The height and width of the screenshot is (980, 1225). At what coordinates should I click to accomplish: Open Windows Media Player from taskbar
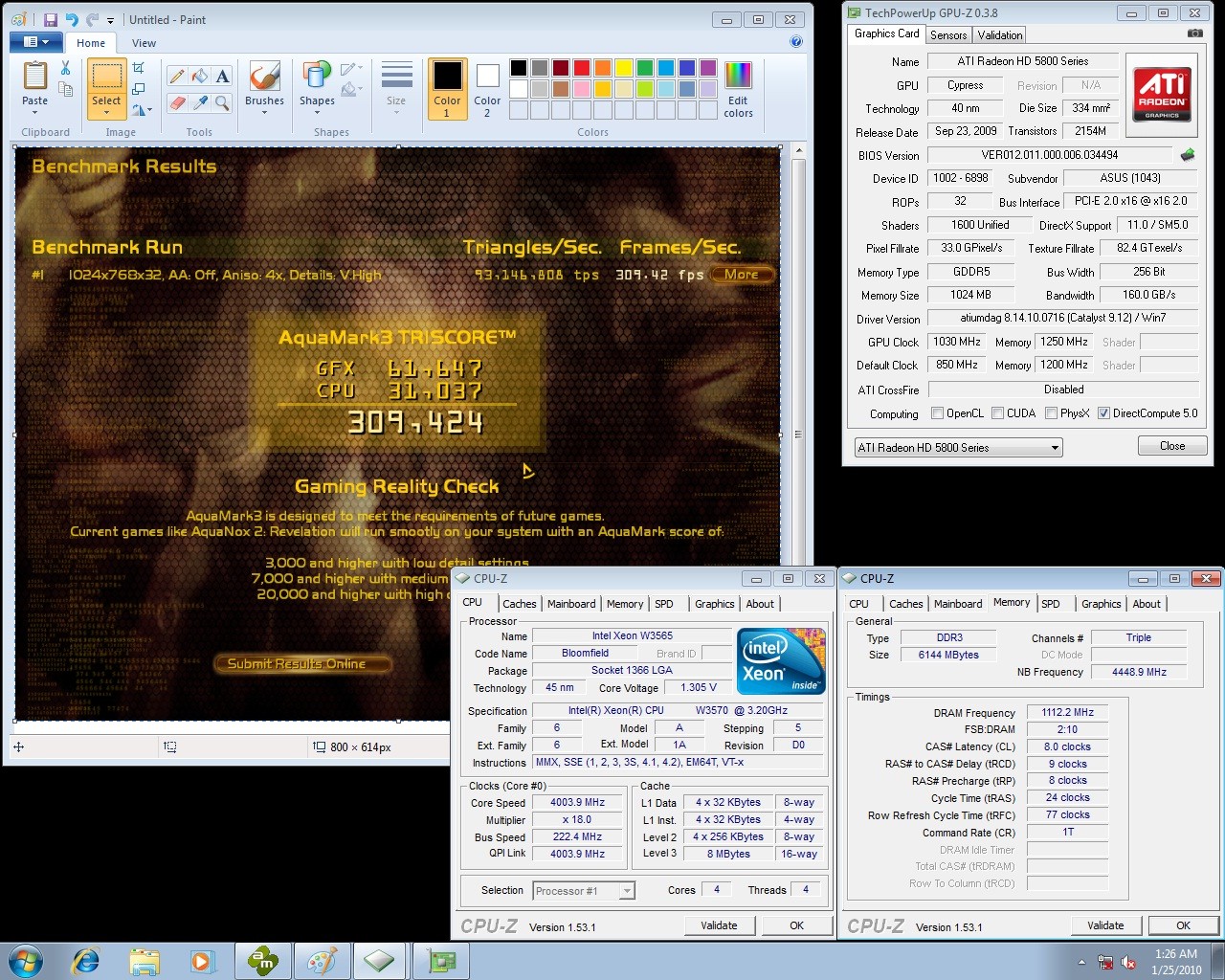click(x=202, y=961)
